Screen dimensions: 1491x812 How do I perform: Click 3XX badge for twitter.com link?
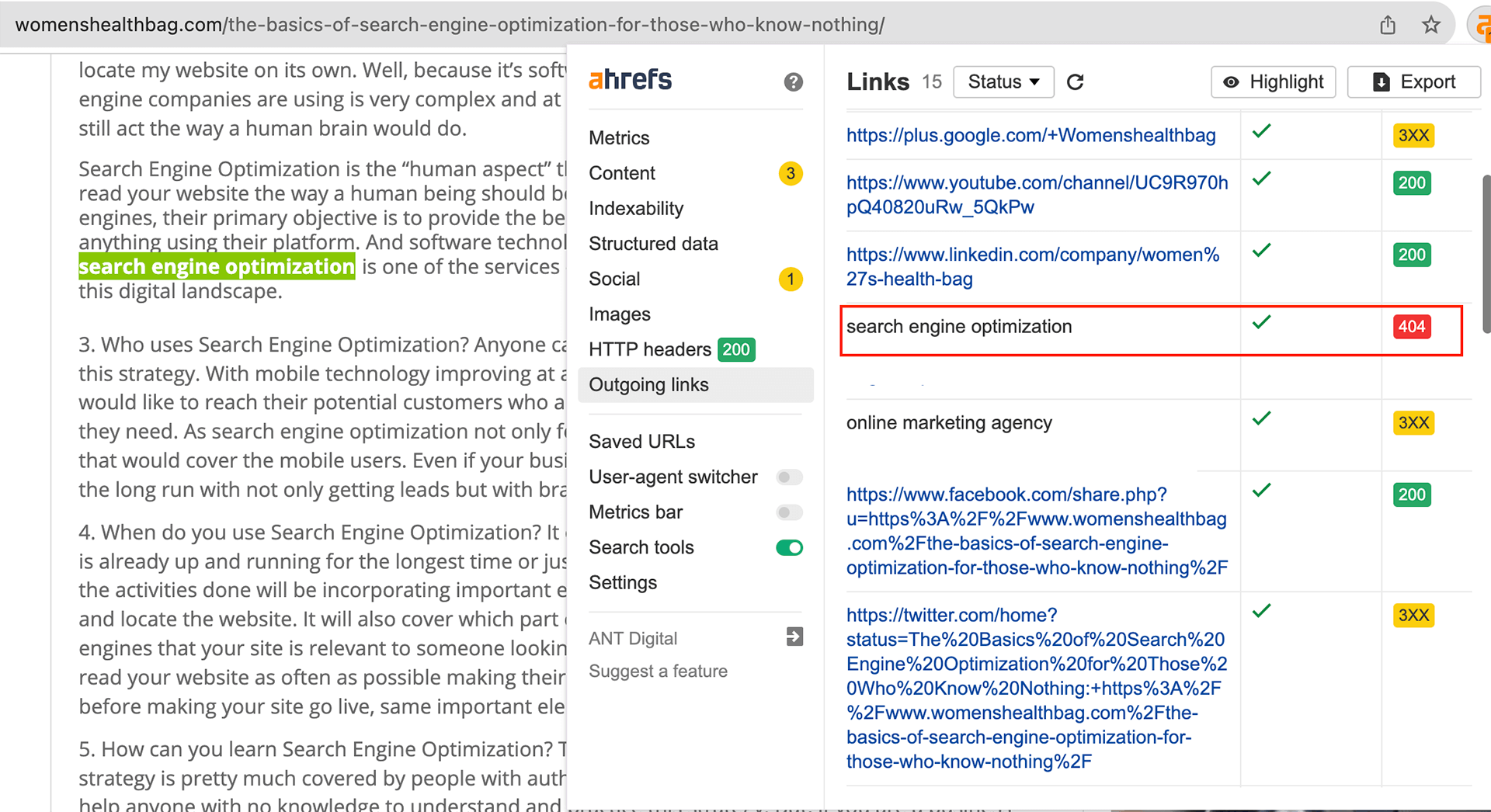click(1413, 616)
